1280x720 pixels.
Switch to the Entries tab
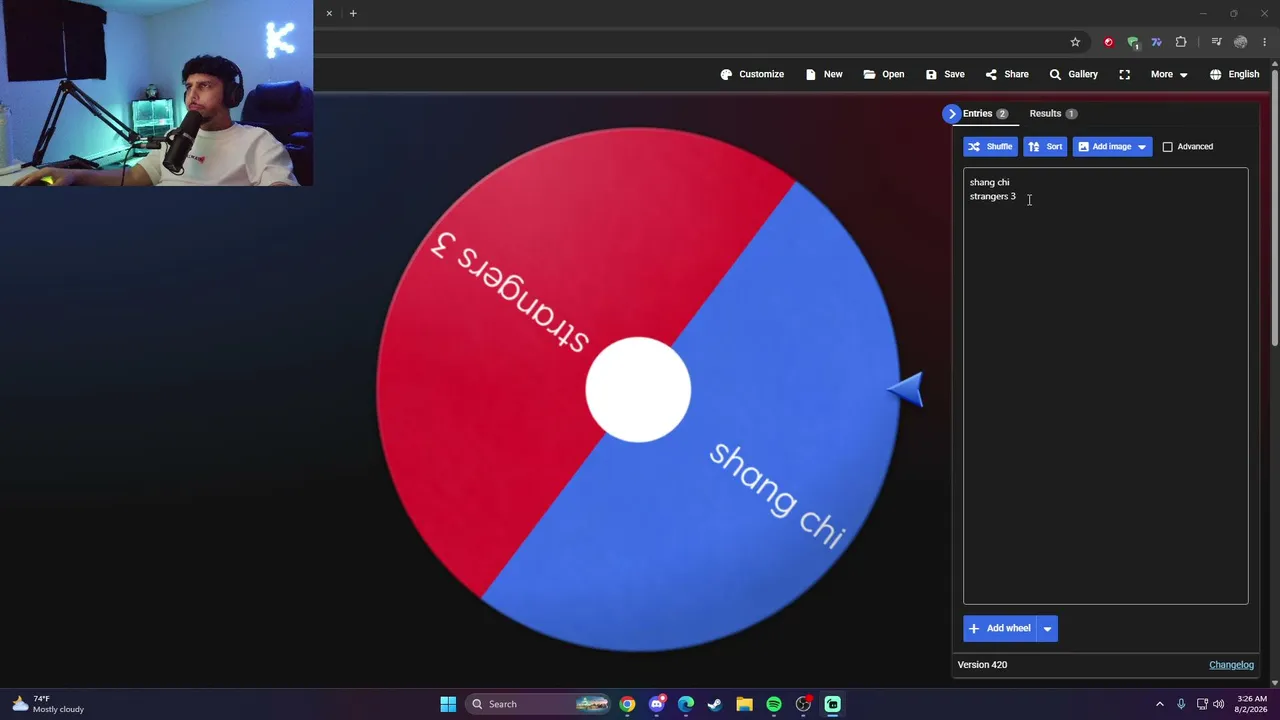coord(985,114)
